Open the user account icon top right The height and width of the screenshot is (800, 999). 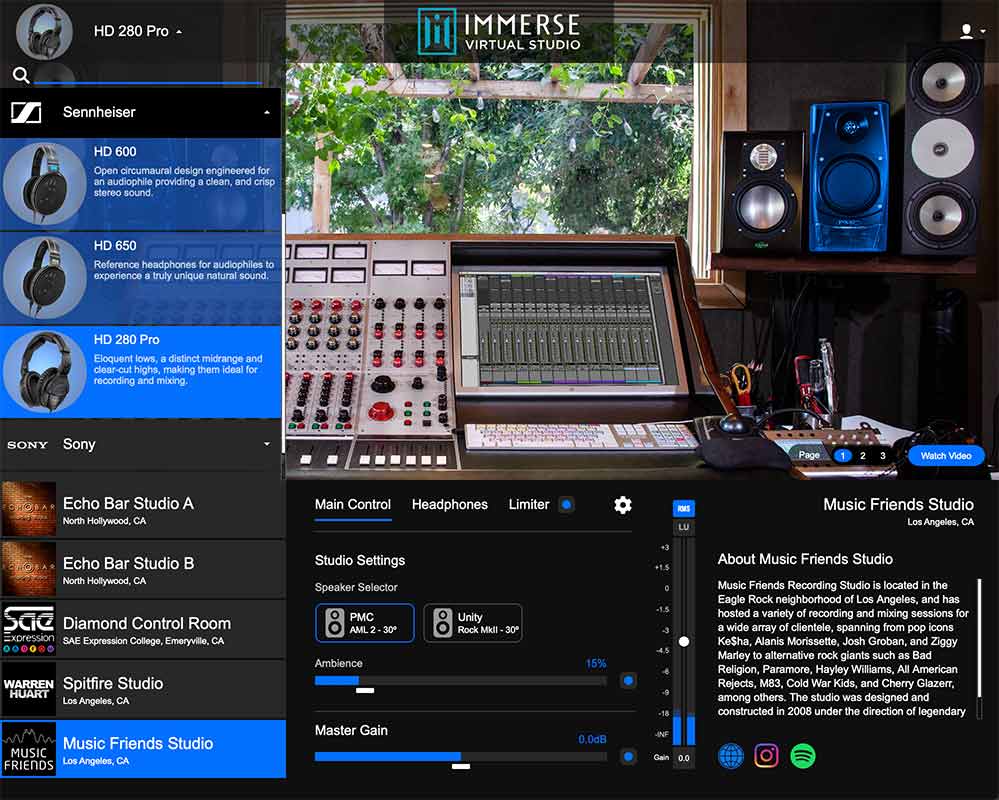[x=967, y=30]
